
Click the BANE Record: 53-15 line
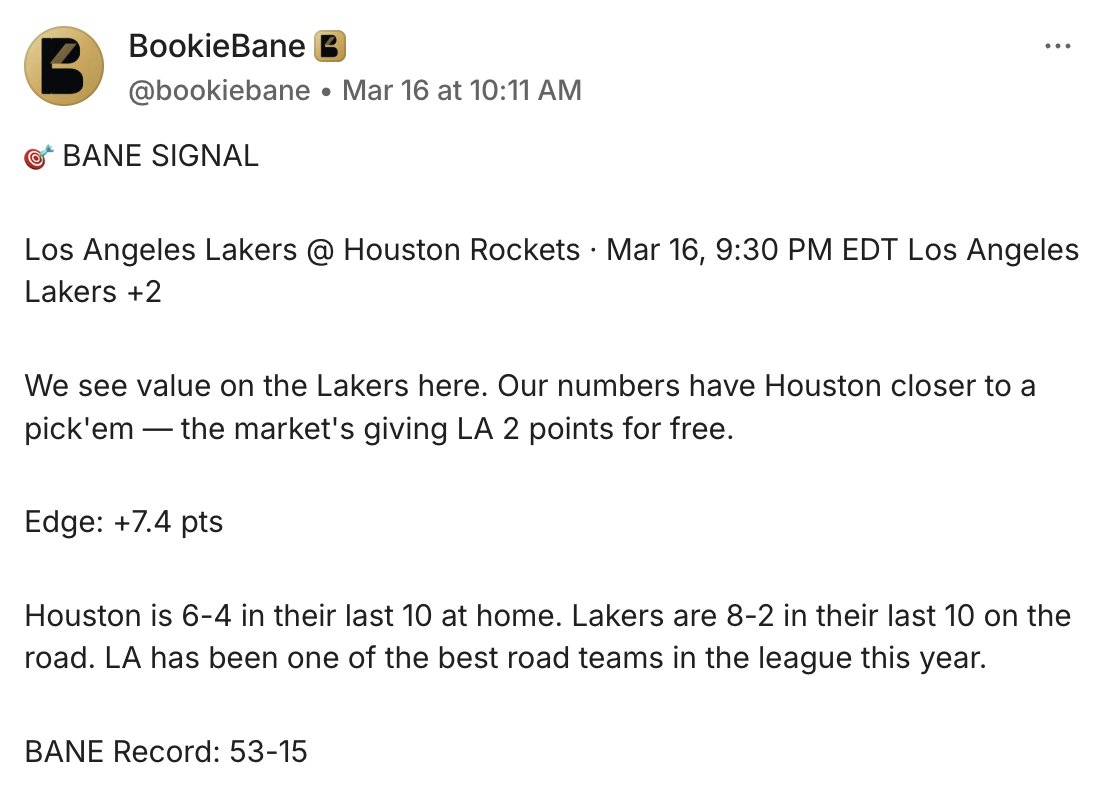(x=166, y=750)
